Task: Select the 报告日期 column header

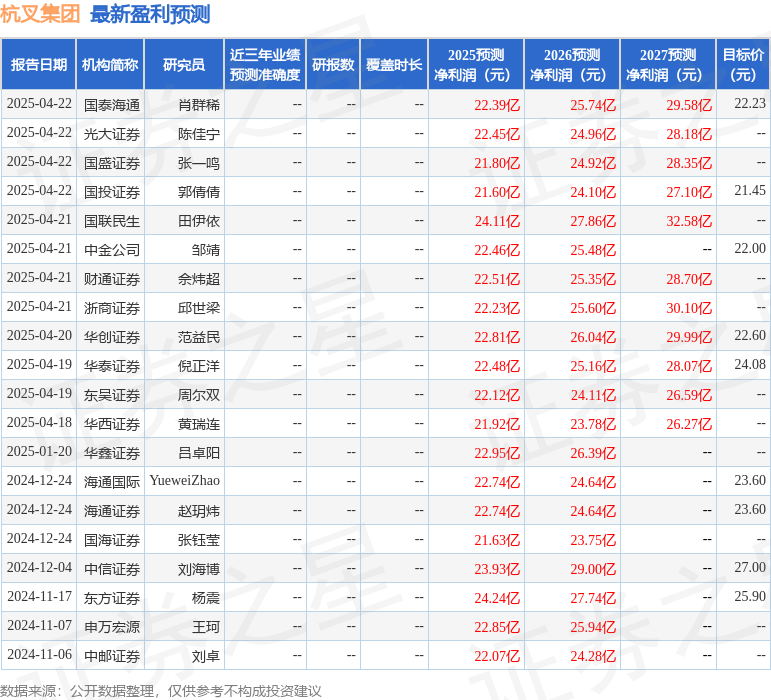Action: (x=39, y=64)
